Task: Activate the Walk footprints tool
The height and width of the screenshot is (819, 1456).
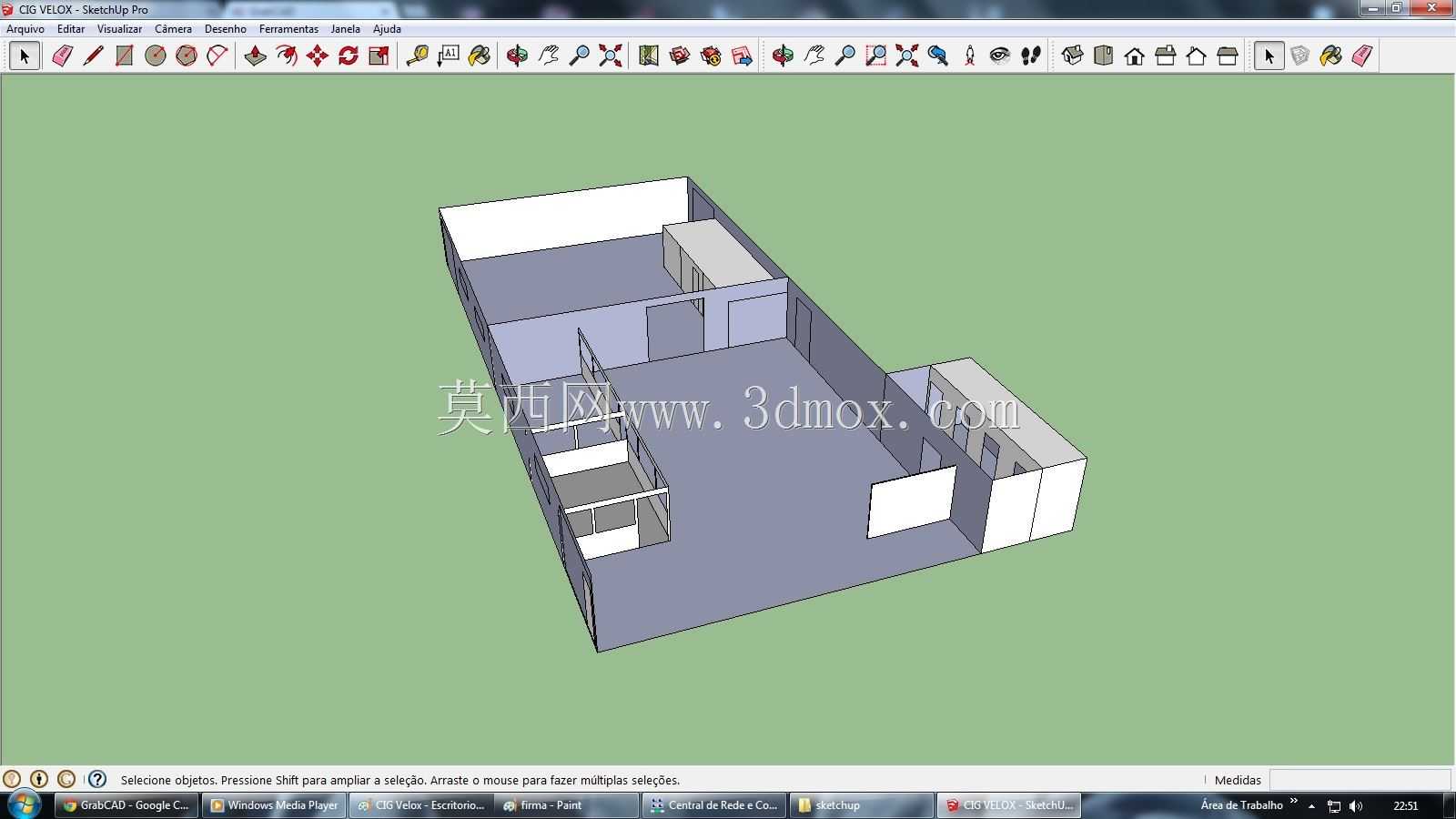Action: pos(1031,56)
